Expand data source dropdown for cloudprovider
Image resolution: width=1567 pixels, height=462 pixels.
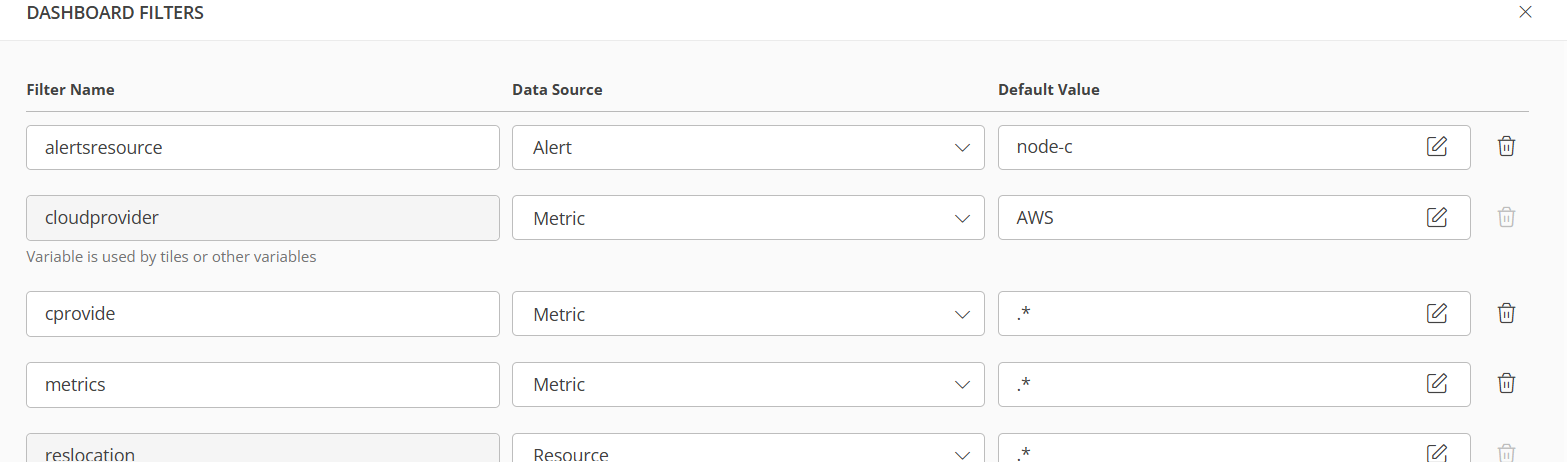click(747, 217)
